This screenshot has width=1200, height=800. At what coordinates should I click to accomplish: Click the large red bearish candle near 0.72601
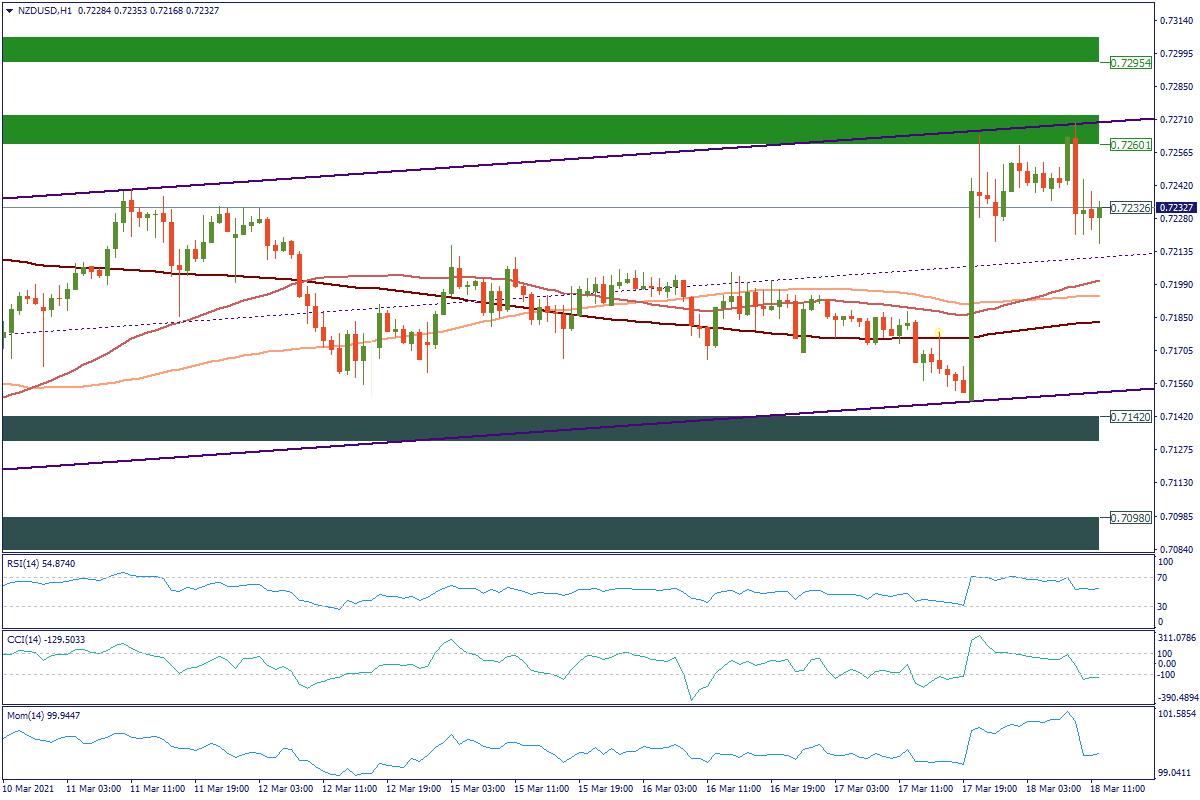tap(1075, 175)
